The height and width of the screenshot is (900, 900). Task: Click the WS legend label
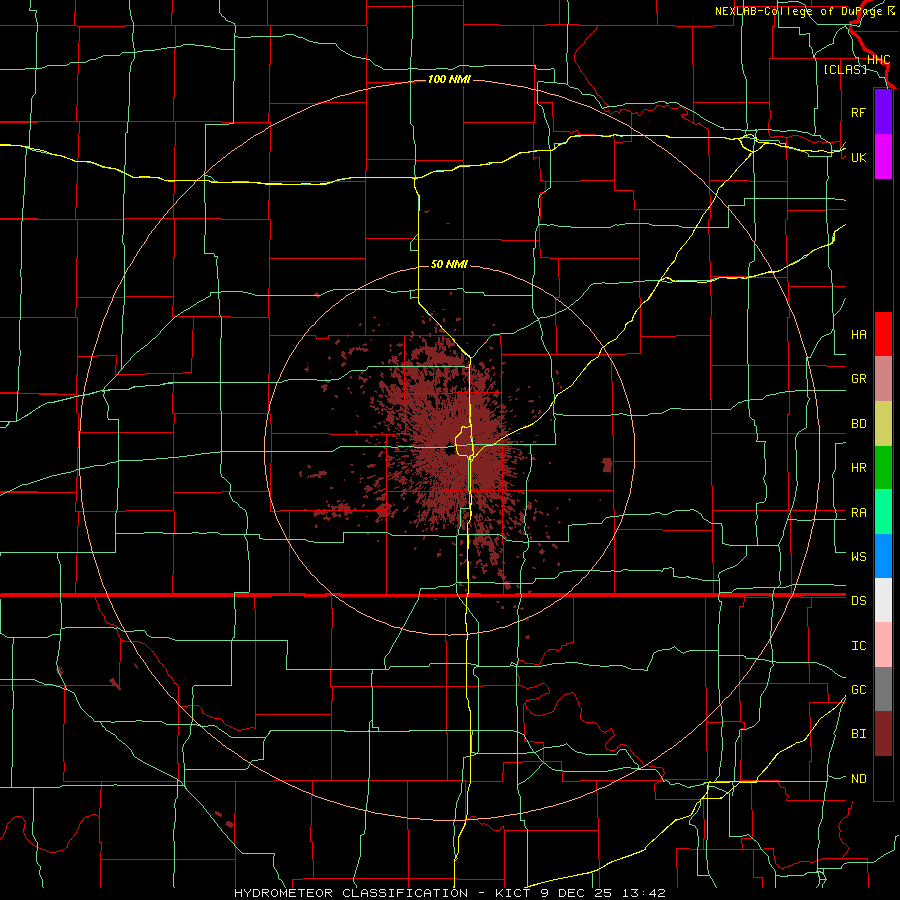point(858,556)
